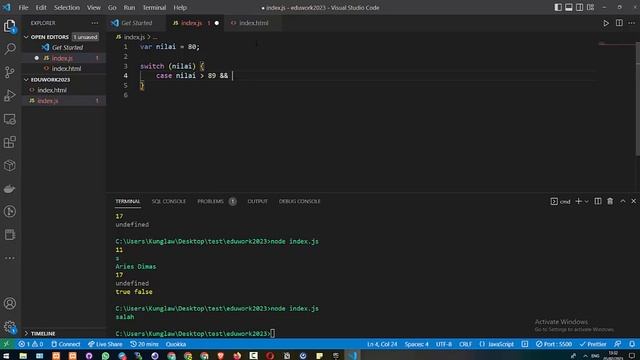Switch to the index.html editor tab
The width and height of the screenshot is (640, 360).
253,23
